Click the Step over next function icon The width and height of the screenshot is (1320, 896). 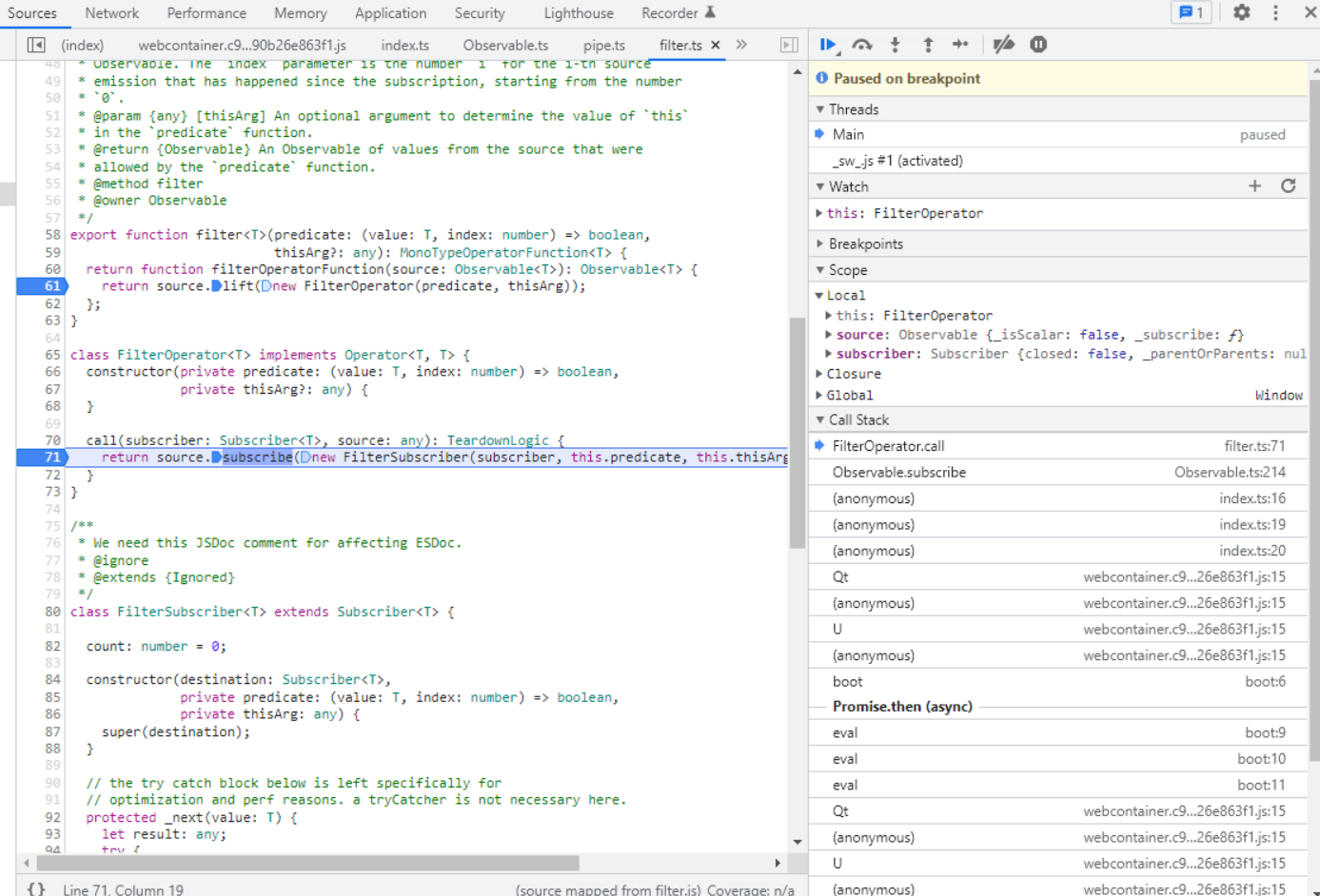click(x=862, y=45)
